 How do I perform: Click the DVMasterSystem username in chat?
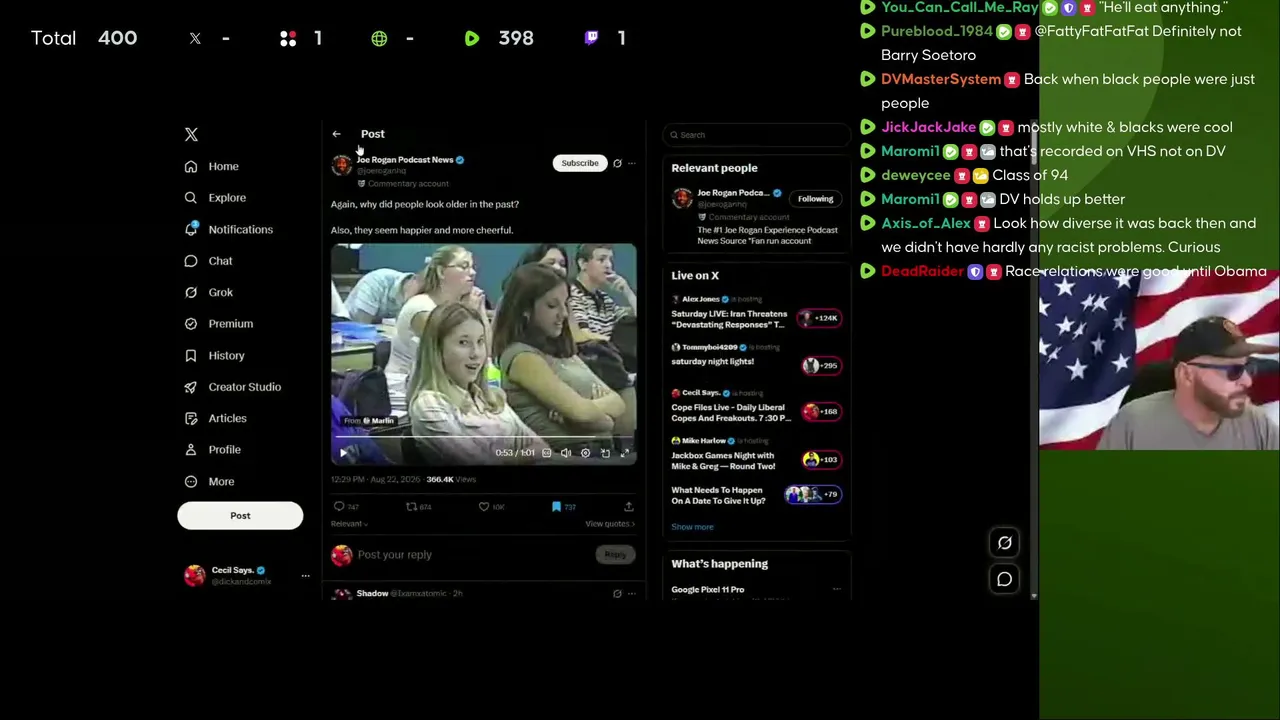point(941,79)
